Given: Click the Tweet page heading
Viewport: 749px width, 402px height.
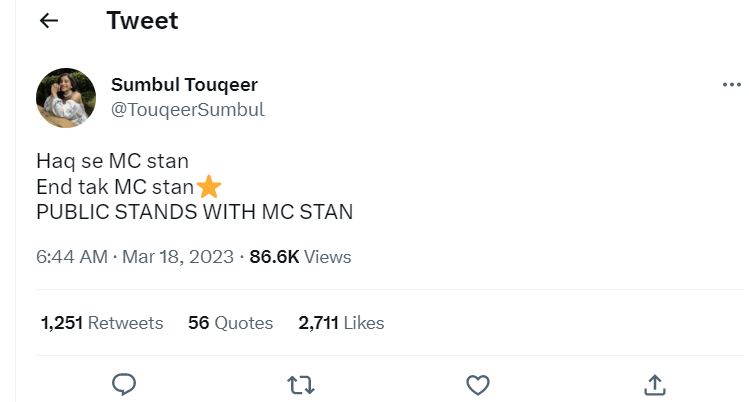Looking at the screenshot, I should coord(142,21).
